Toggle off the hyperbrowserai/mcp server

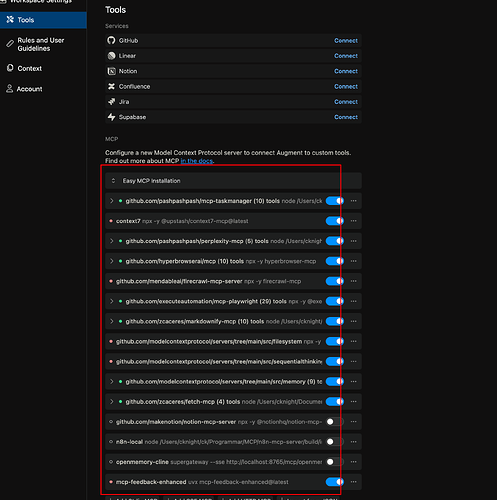pos(335,261)
